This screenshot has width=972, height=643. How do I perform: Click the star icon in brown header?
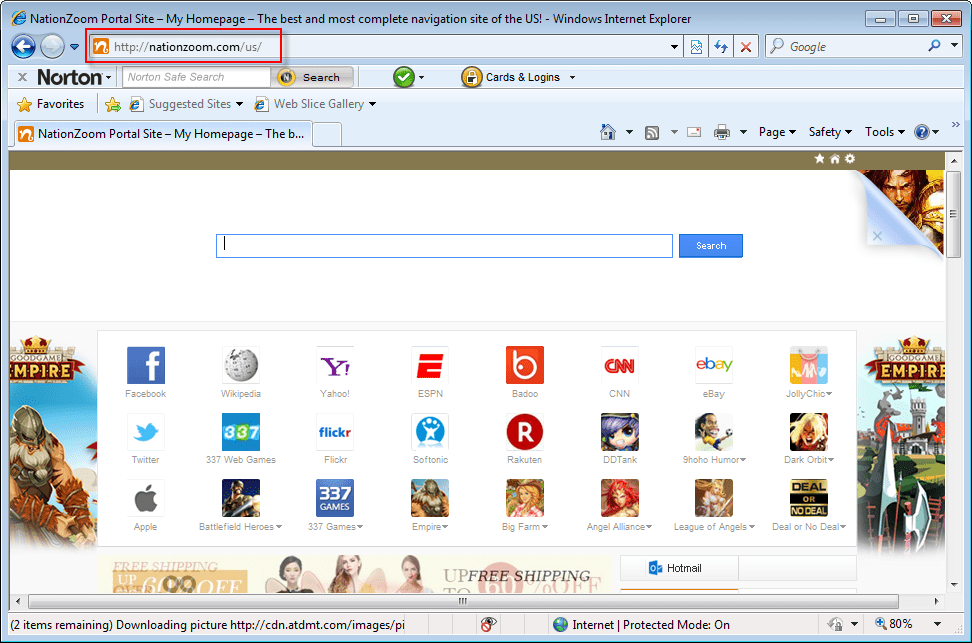[820, 159]
